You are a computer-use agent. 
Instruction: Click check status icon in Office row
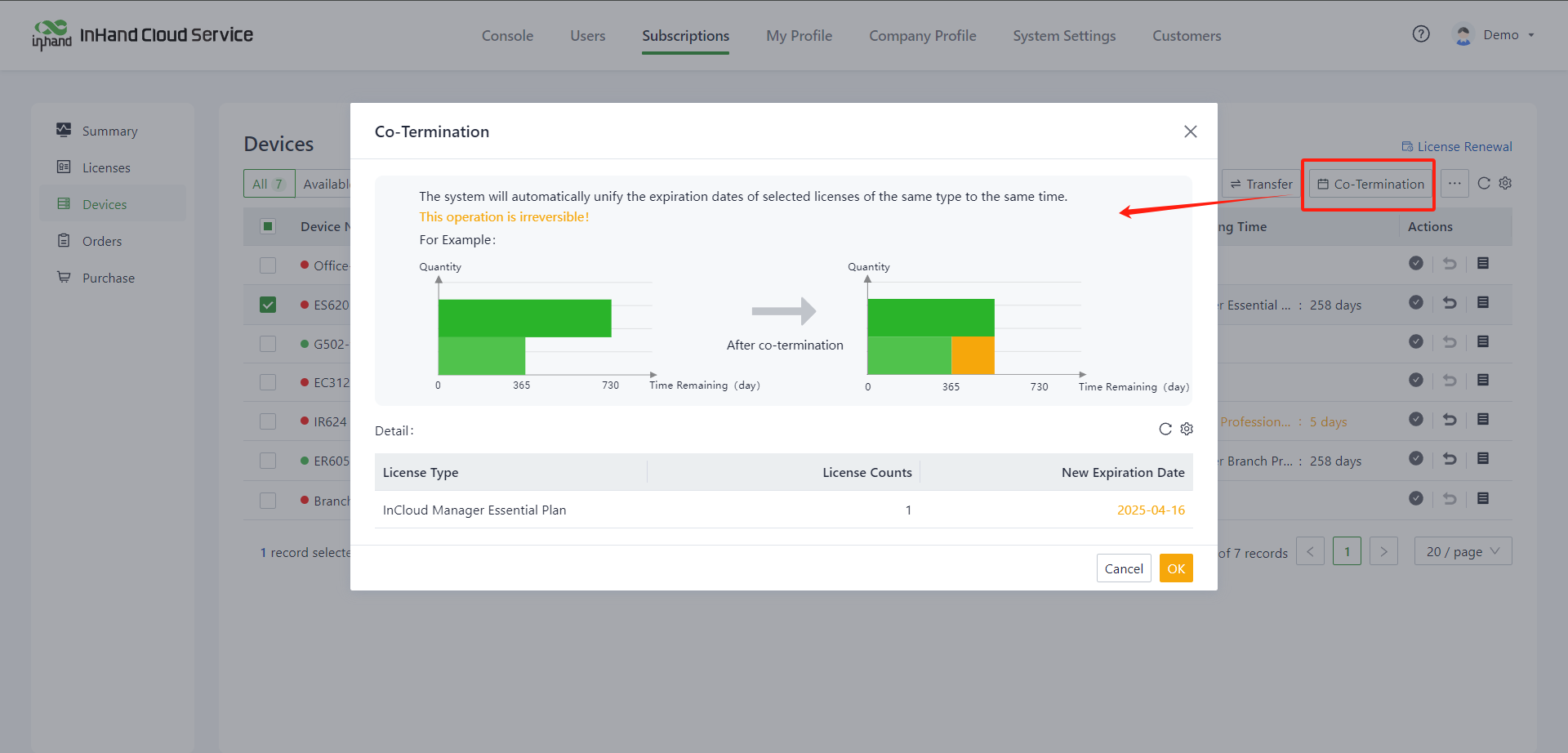[1416, 264]
